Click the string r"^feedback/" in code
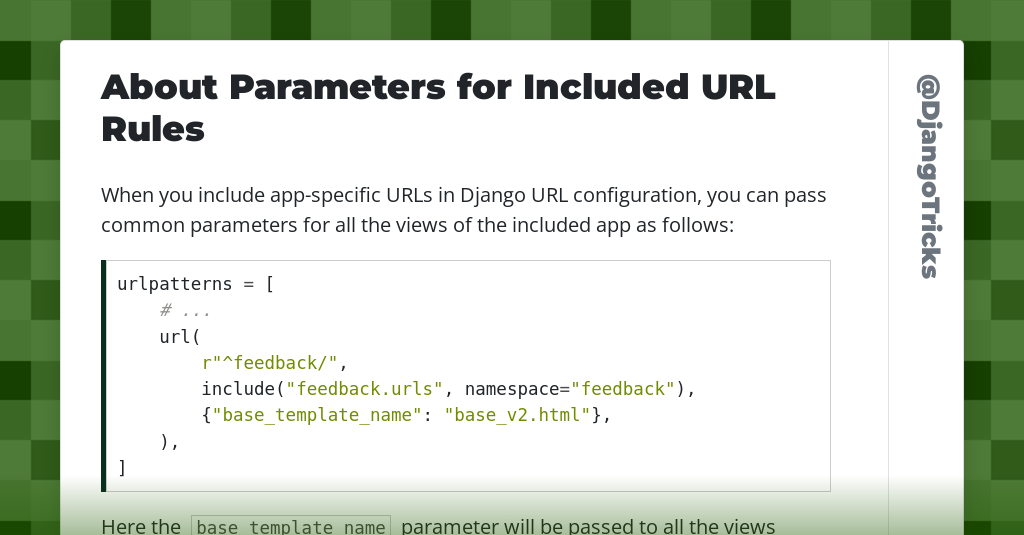Image resolution: width=1024 pixels, height=535 pixels. pyautogui.click(x=269, y=363)
